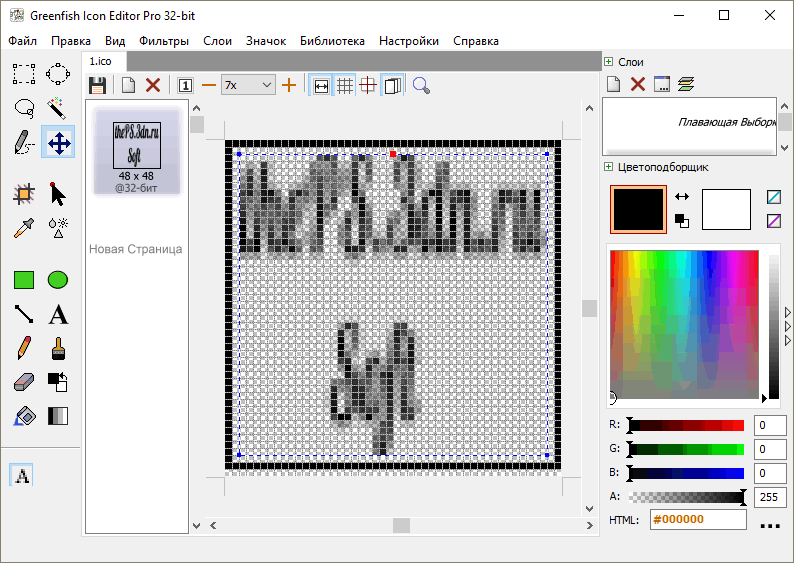The height and width of the screenshot is (563, 794).
Task: Pick the Pencil drawing tool
Action: pyautogui.click(x=24, y=348)
